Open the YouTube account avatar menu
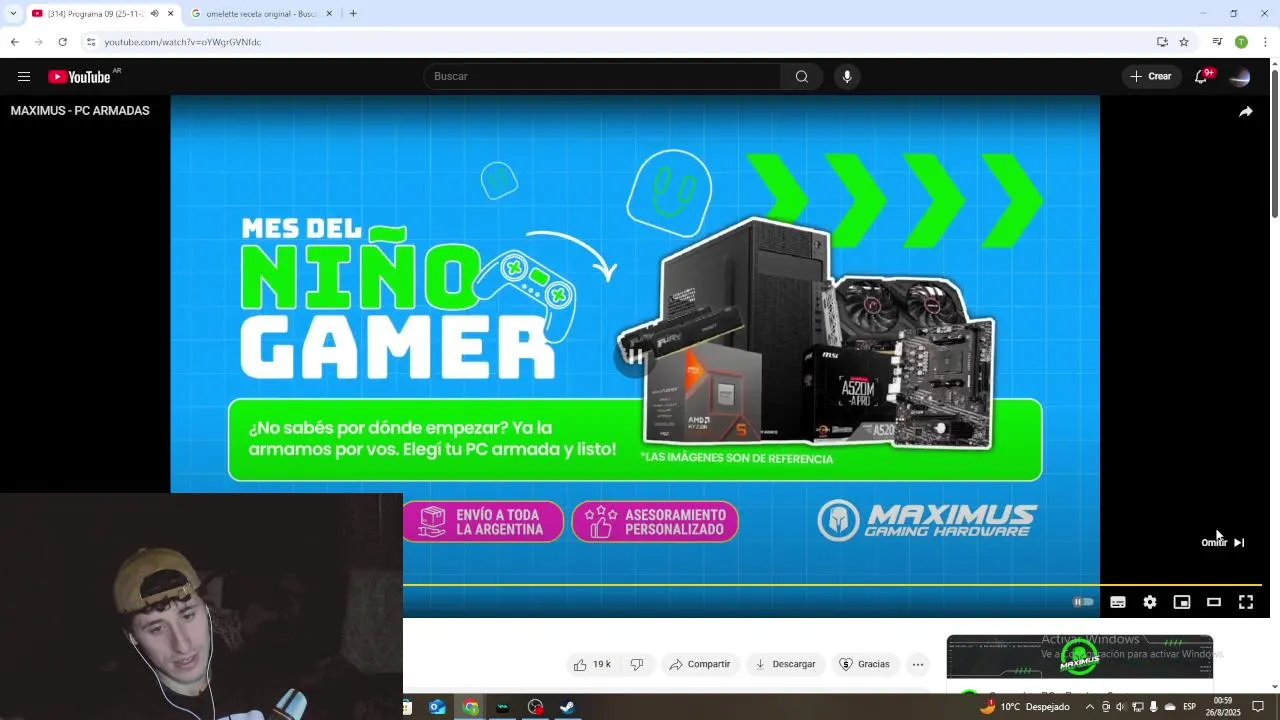The image size is (1280, 720). [1240, 77]
